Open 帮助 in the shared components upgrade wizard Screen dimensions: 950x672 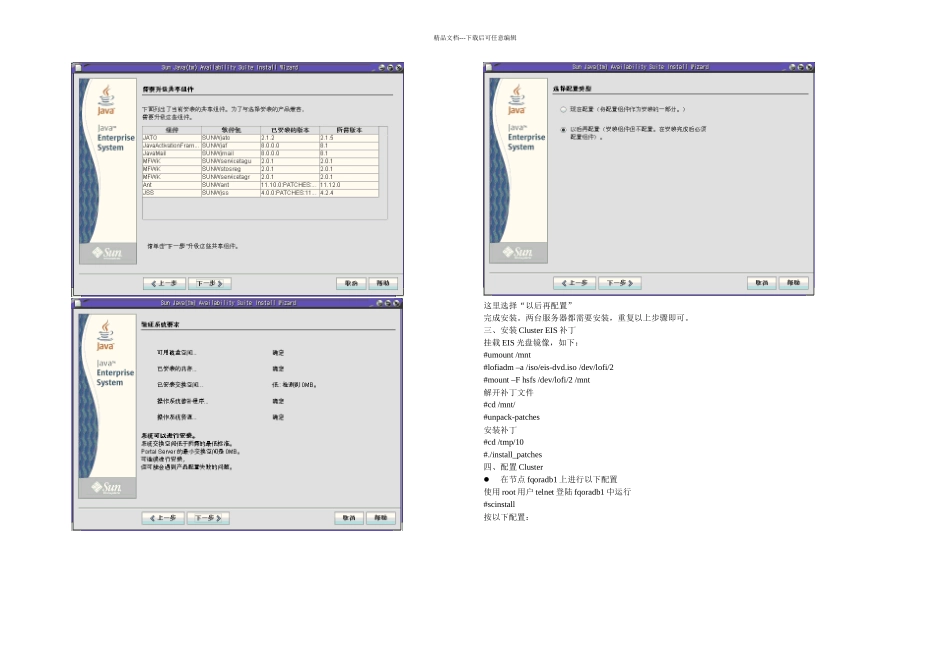[x=385, y=283]
